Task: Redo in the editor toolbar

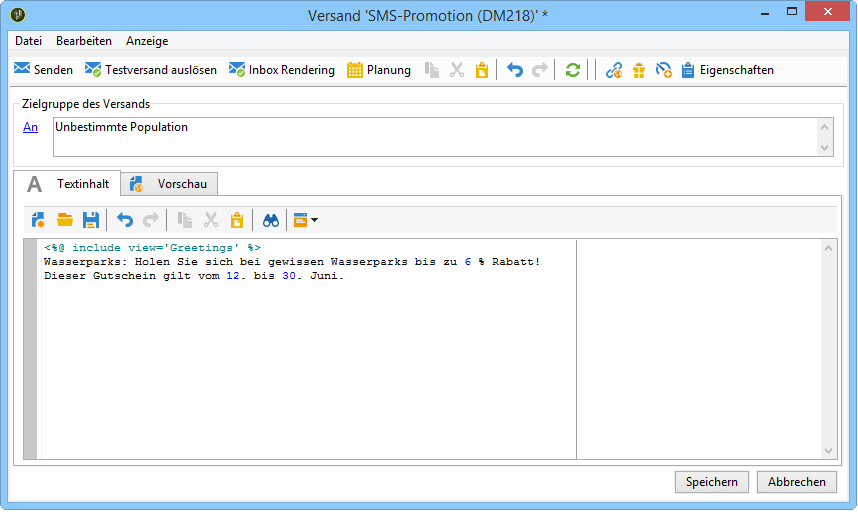Action: [150, 220]
